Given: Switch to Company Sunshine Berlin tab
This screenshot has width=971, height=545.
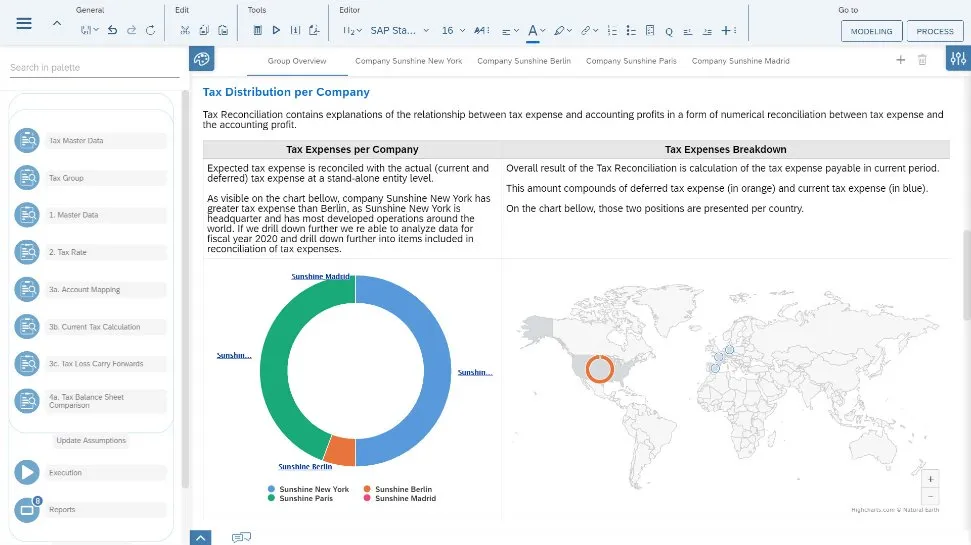Looking at the screenshot, I should coord(524,61).
